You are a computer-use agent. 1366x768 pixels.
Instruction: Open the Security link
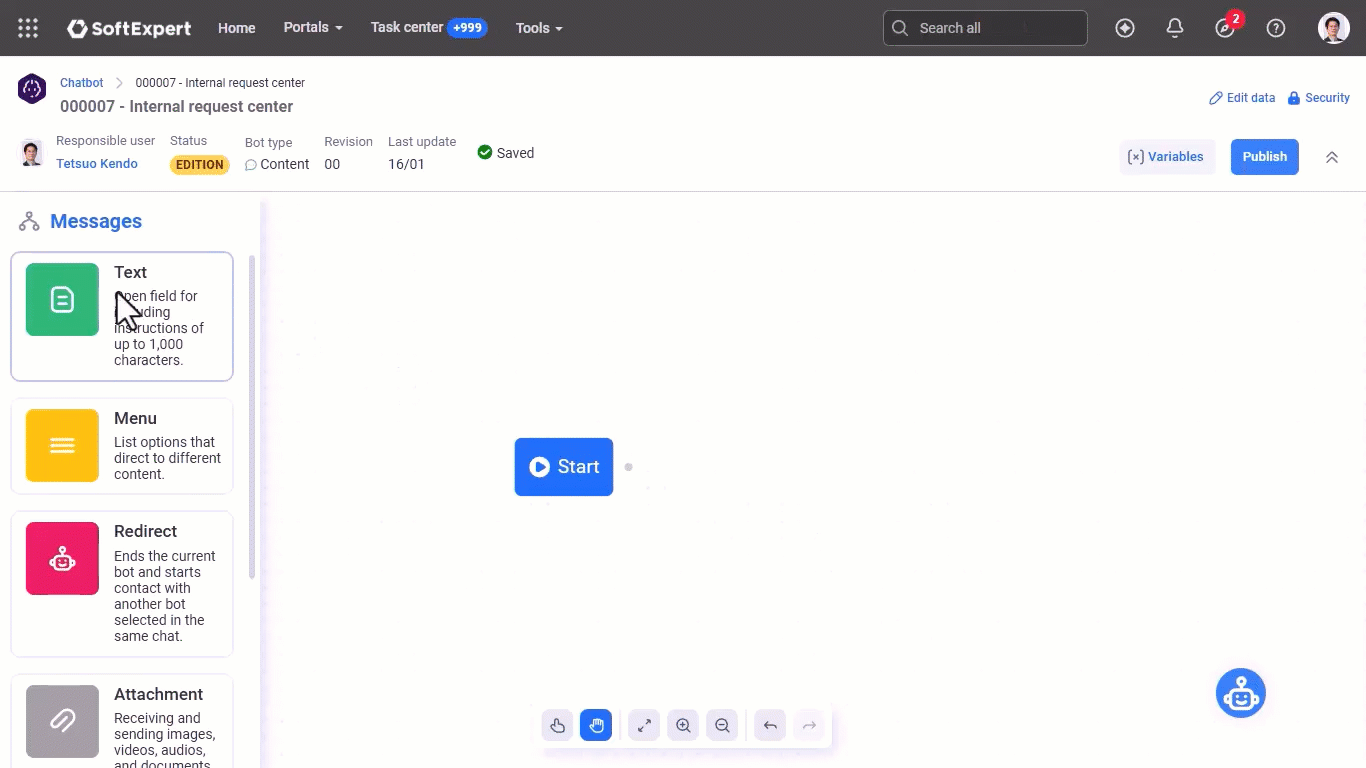click(1318, 98)
